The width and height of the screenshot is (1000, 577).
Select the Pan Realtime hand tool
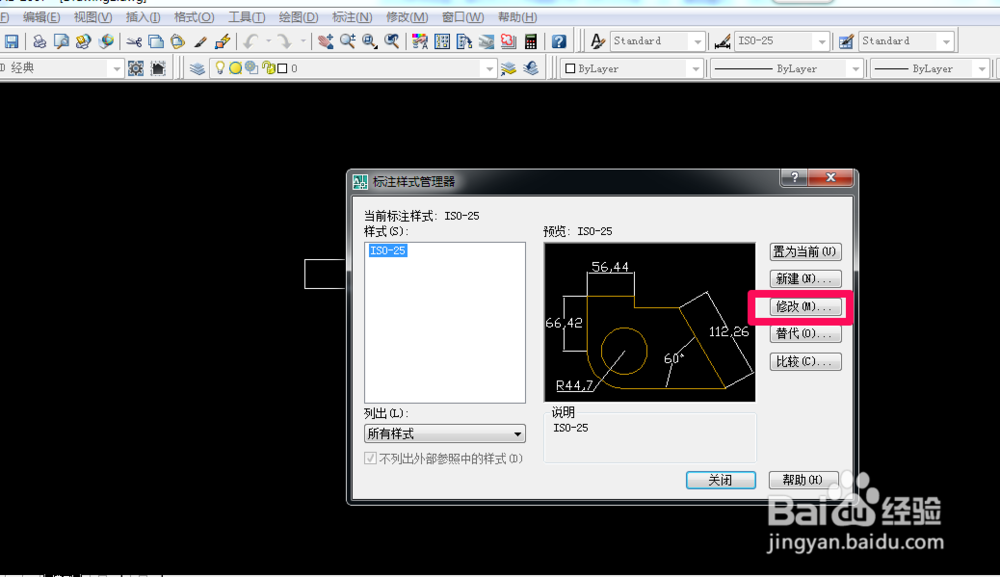pyautogui.click(x=325, y=42)
